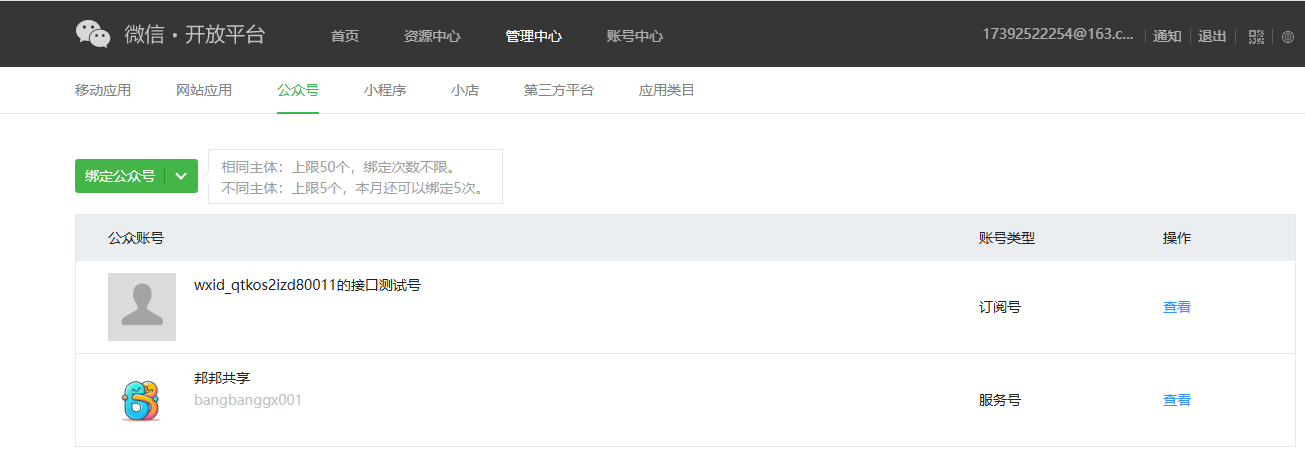Image resolution: width=1305 pixels, height=450 pixels.
Task: Open 通知 notifications link
Action: (1167, 36)
